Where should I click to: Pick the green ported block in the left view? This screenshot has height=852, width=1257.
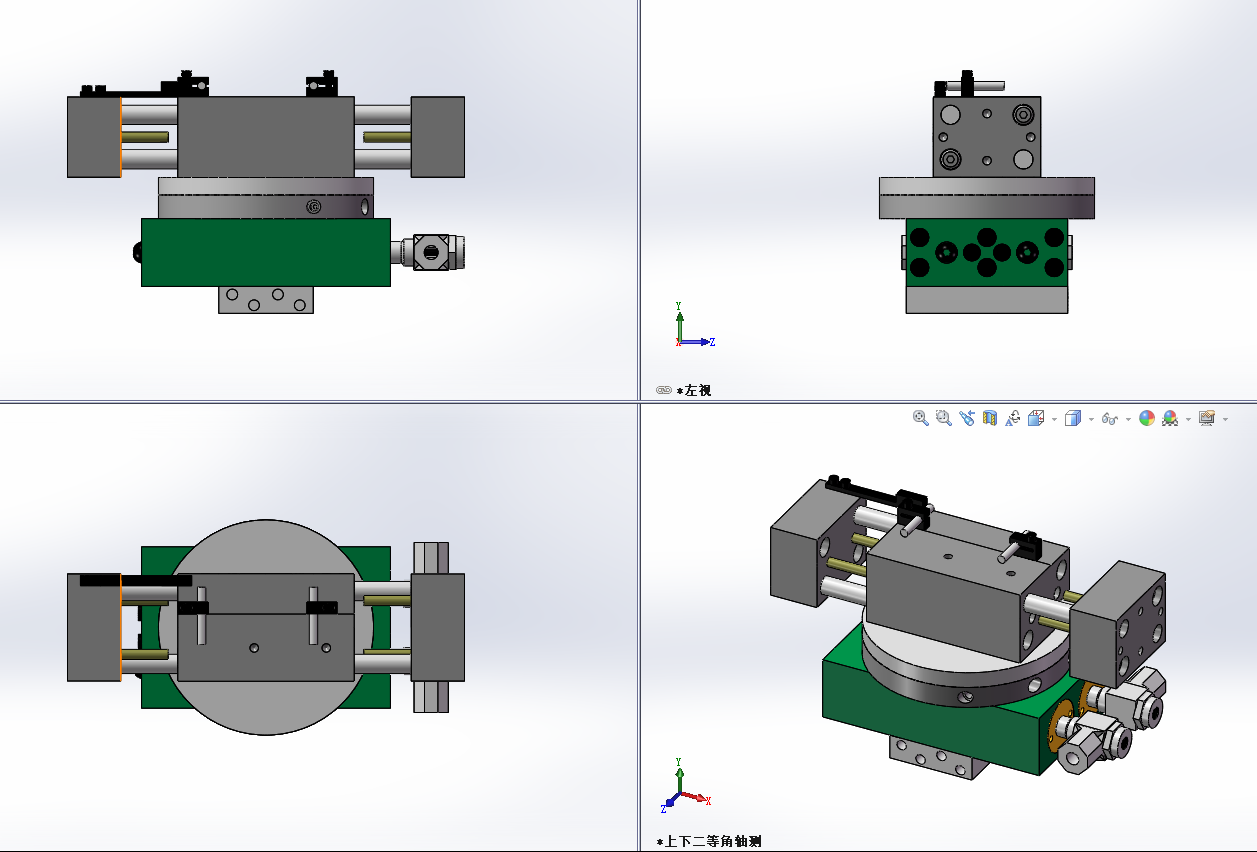987,252
